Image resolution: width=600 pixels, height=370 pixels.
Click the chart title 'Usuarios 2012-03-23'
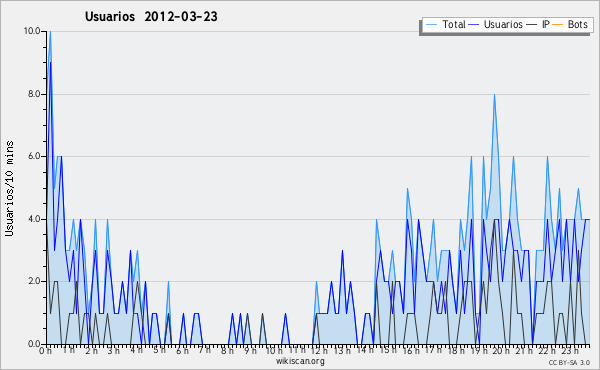point(151,17)
